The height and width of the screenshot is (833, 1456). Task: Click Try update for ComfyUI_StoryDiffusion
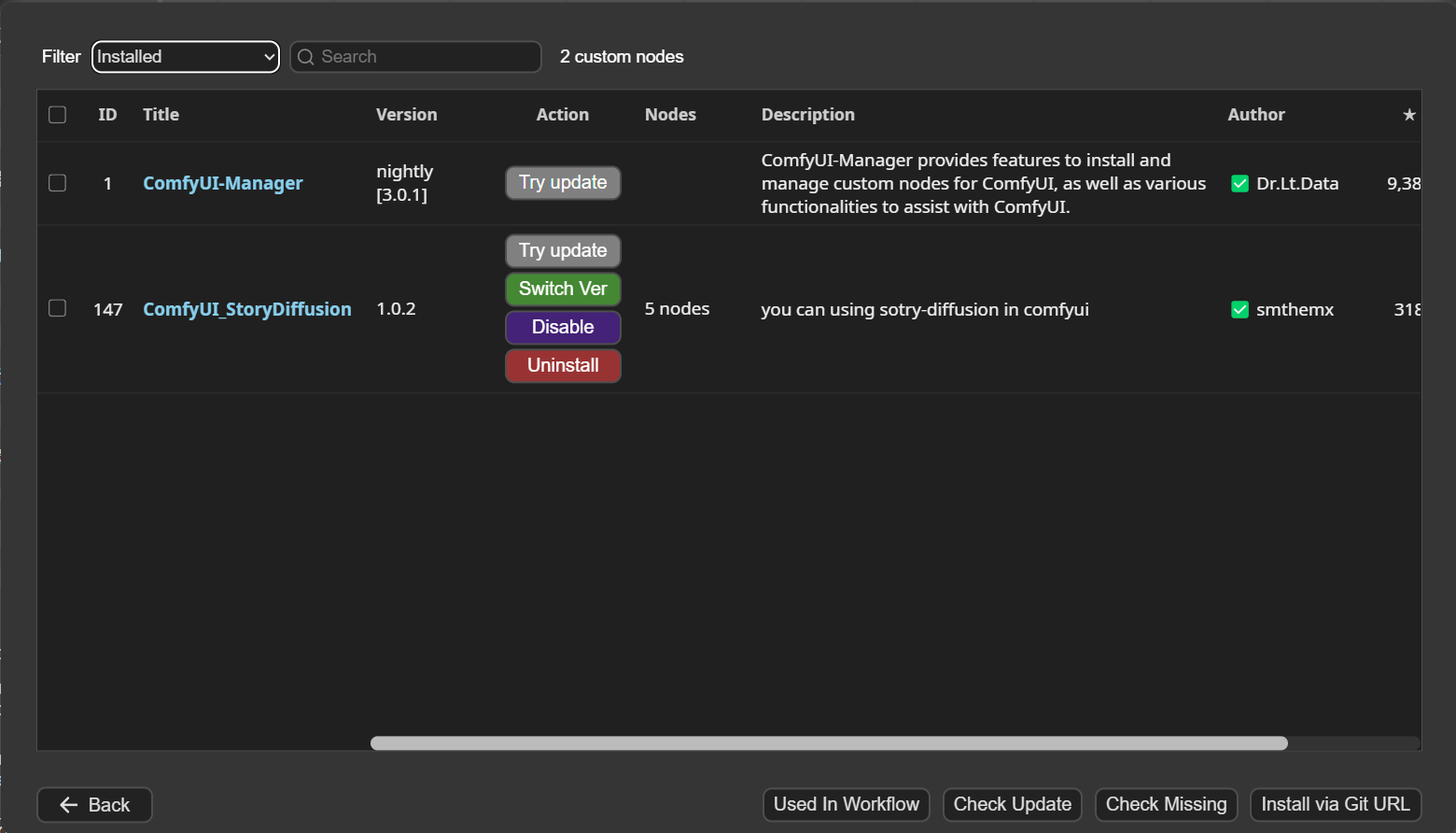(563, 250)
